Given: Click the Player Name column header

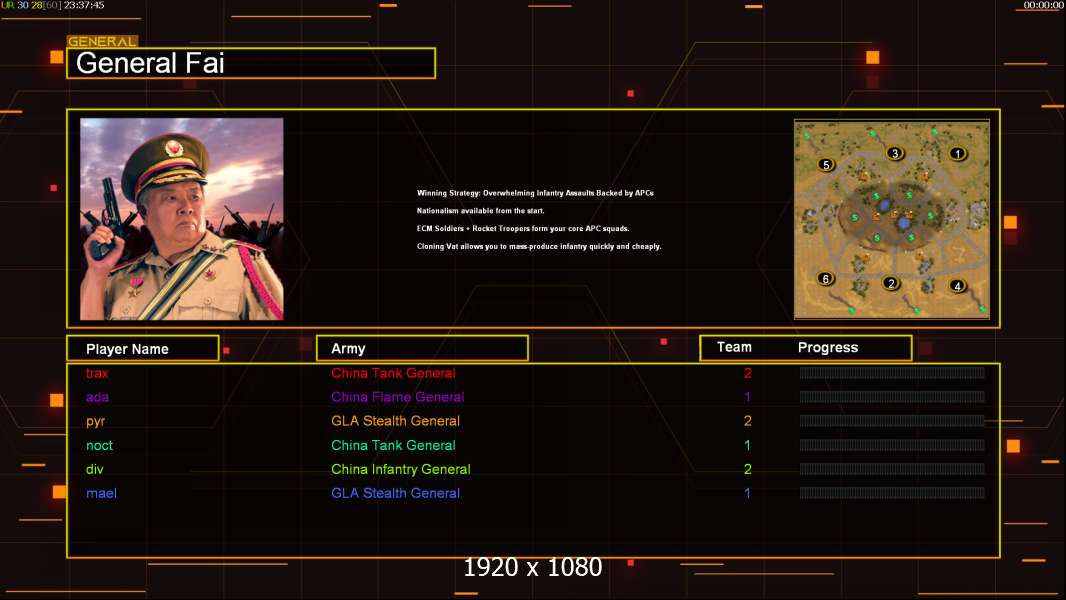Looking at the screenshot, I should coord(143,349).
